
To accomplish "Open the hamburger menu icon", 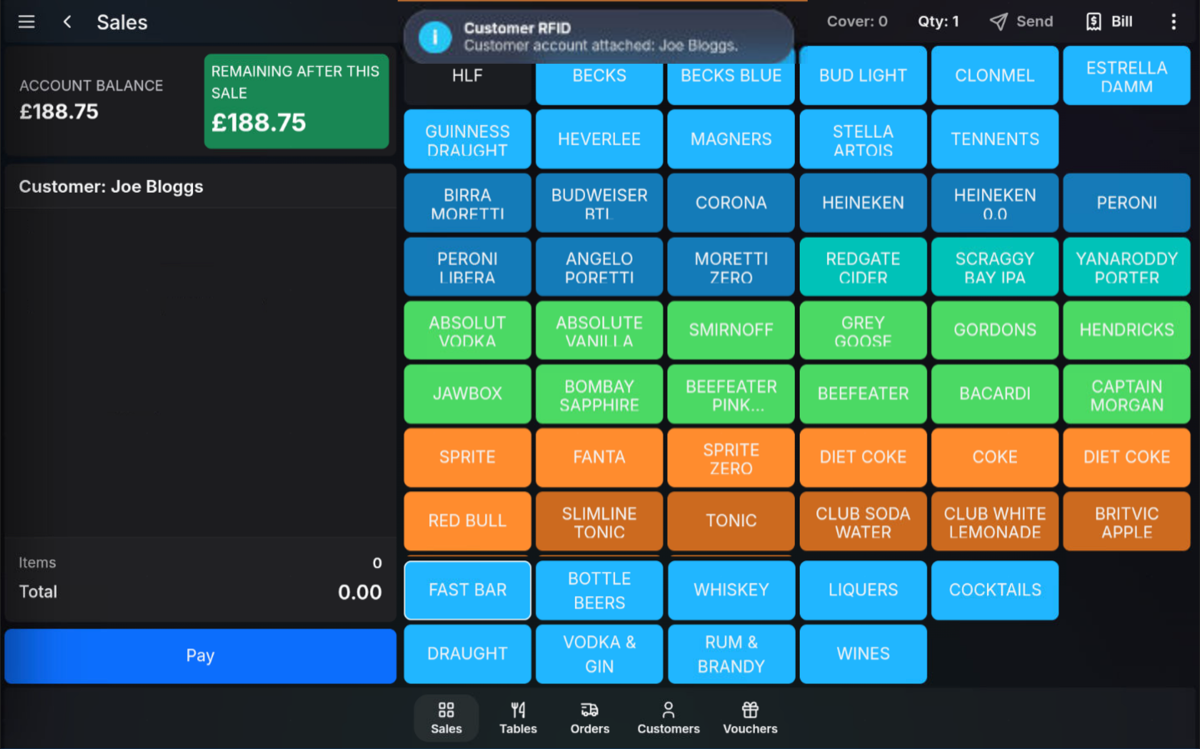I will [x=27, y=22].
